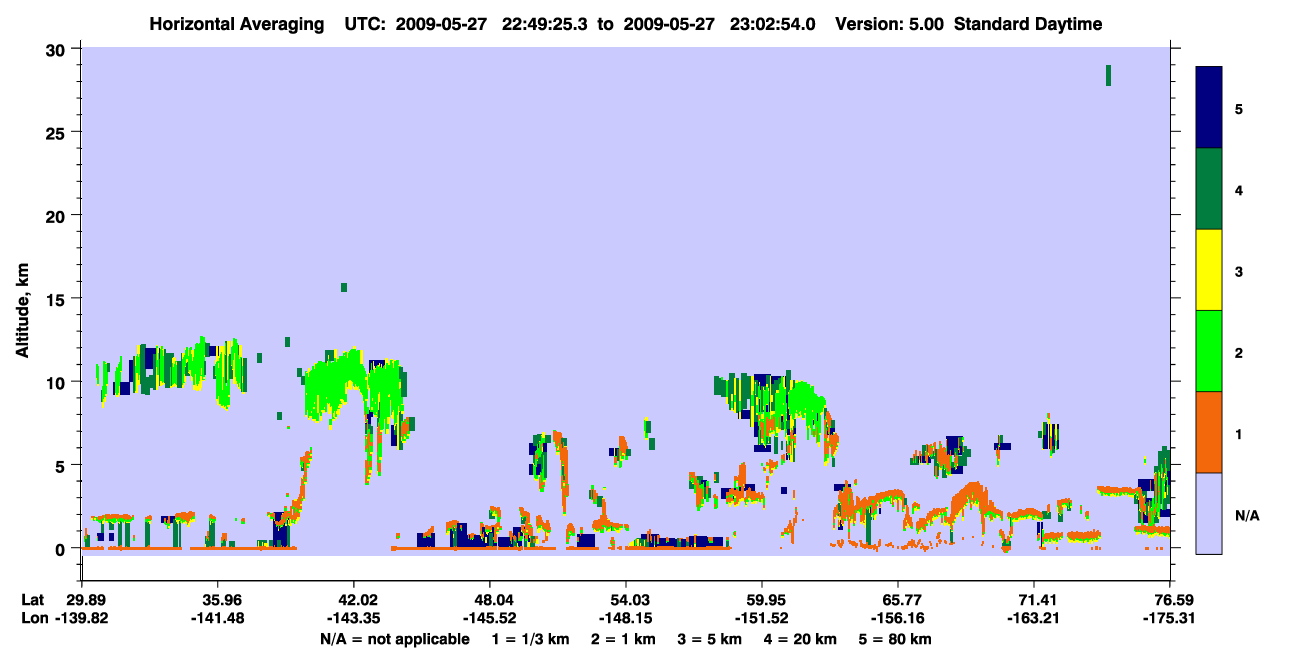The height and width of the screenshot is (667, 1300).
Task: Click the isolated green feature near 28 km altitude
Action: pyautogui.click(x=1108, y=75)
